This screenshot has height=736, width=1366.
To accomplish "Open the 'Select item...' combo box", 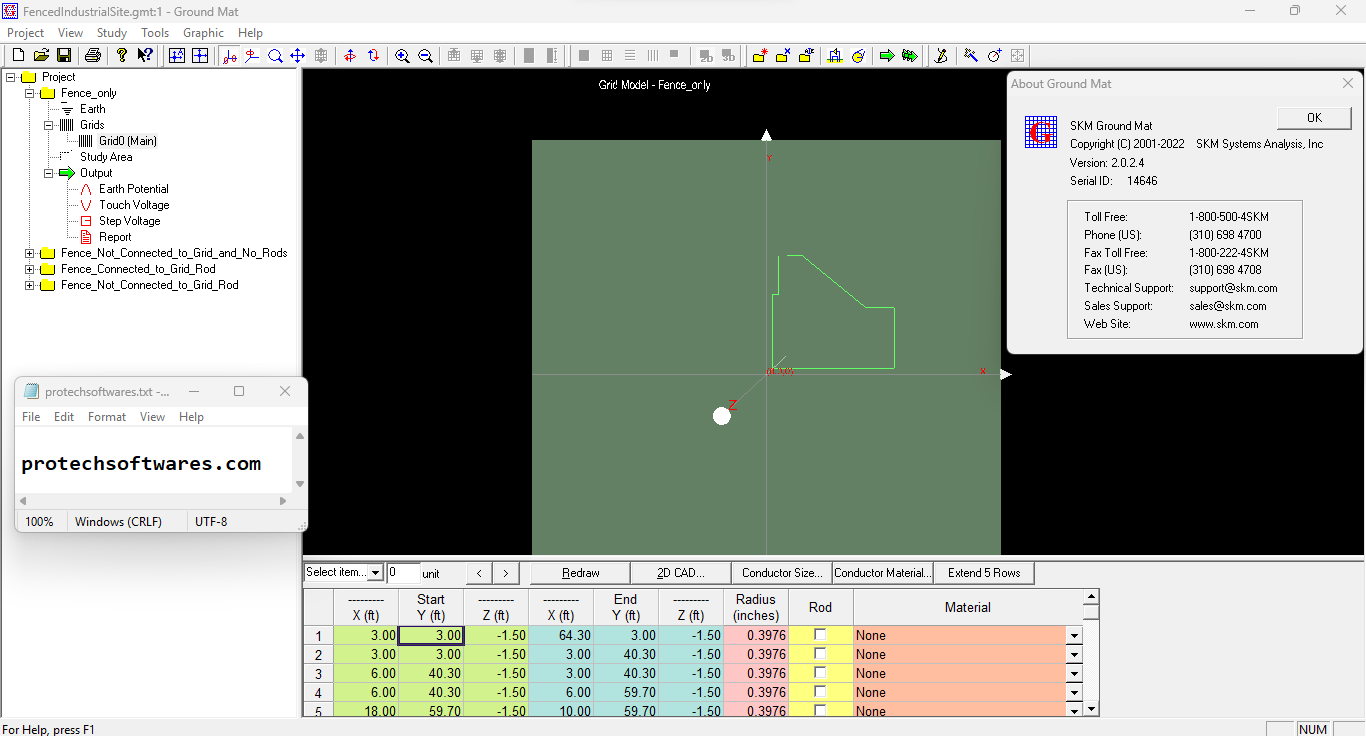I will [344, 573].
